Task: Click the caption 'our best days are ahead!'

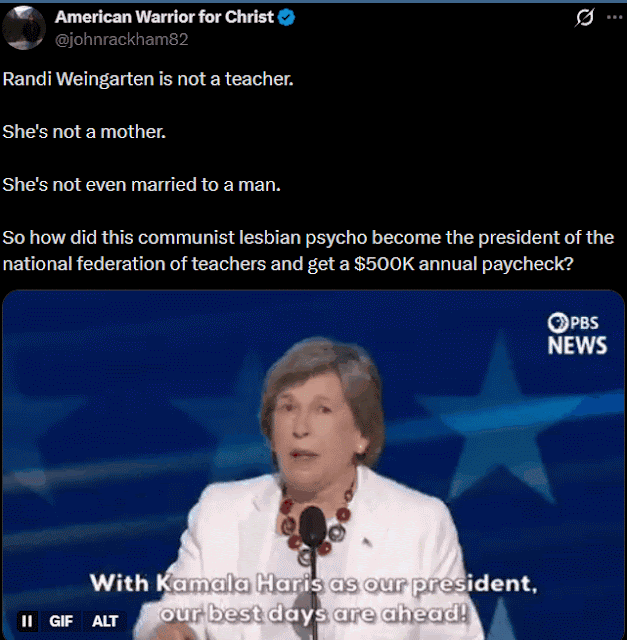Action: pyautogui.click(x=313, y=613)
